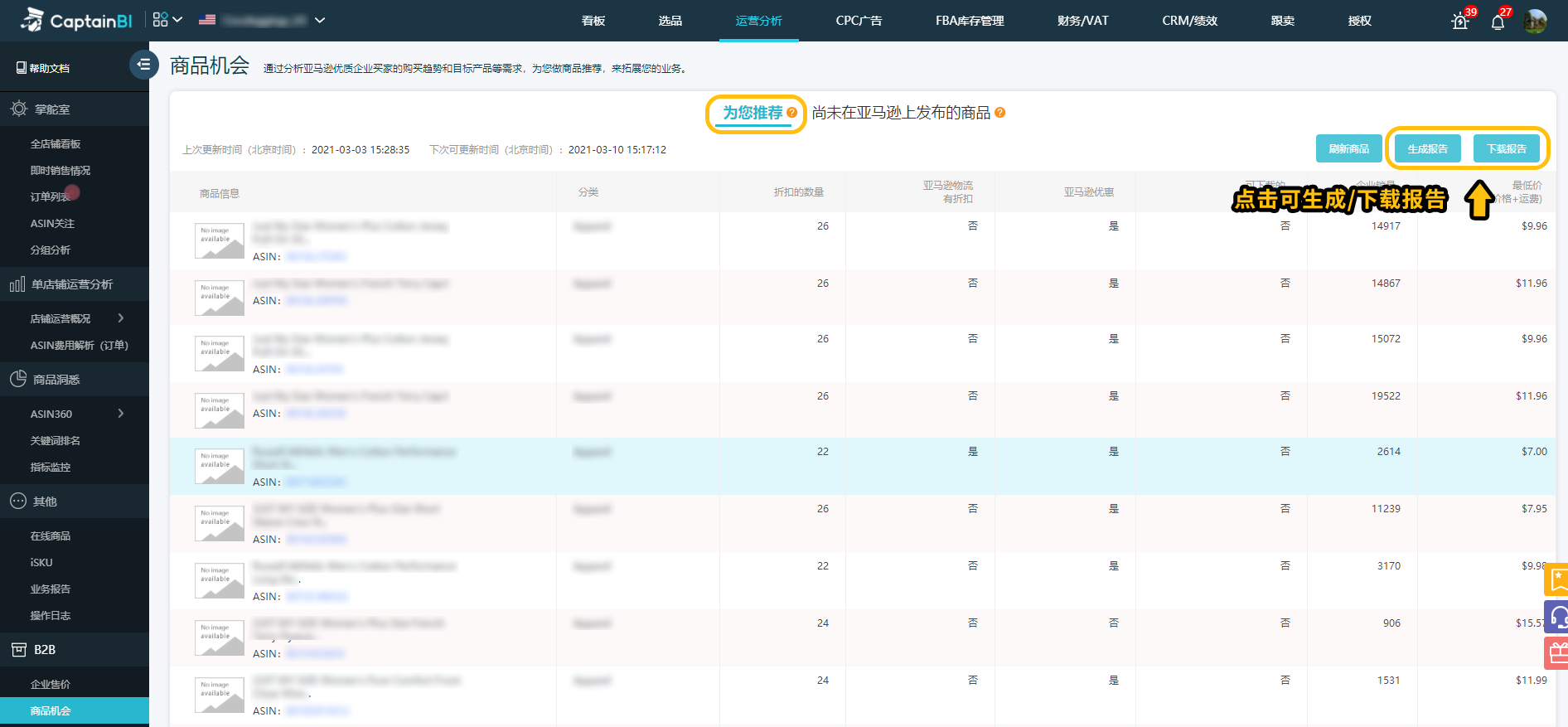Open the 跟卖 menu
The width and height of the screenshot is (1568, 727).
[x=1283, y=21]
